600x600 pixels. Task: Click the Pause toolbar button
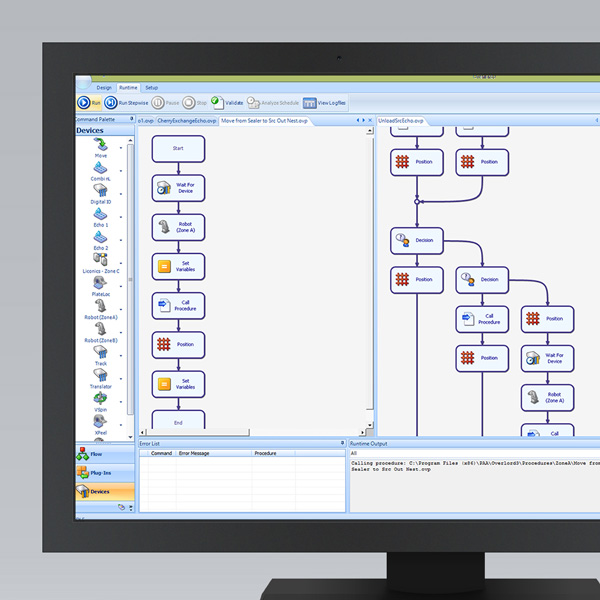(165, 103)
